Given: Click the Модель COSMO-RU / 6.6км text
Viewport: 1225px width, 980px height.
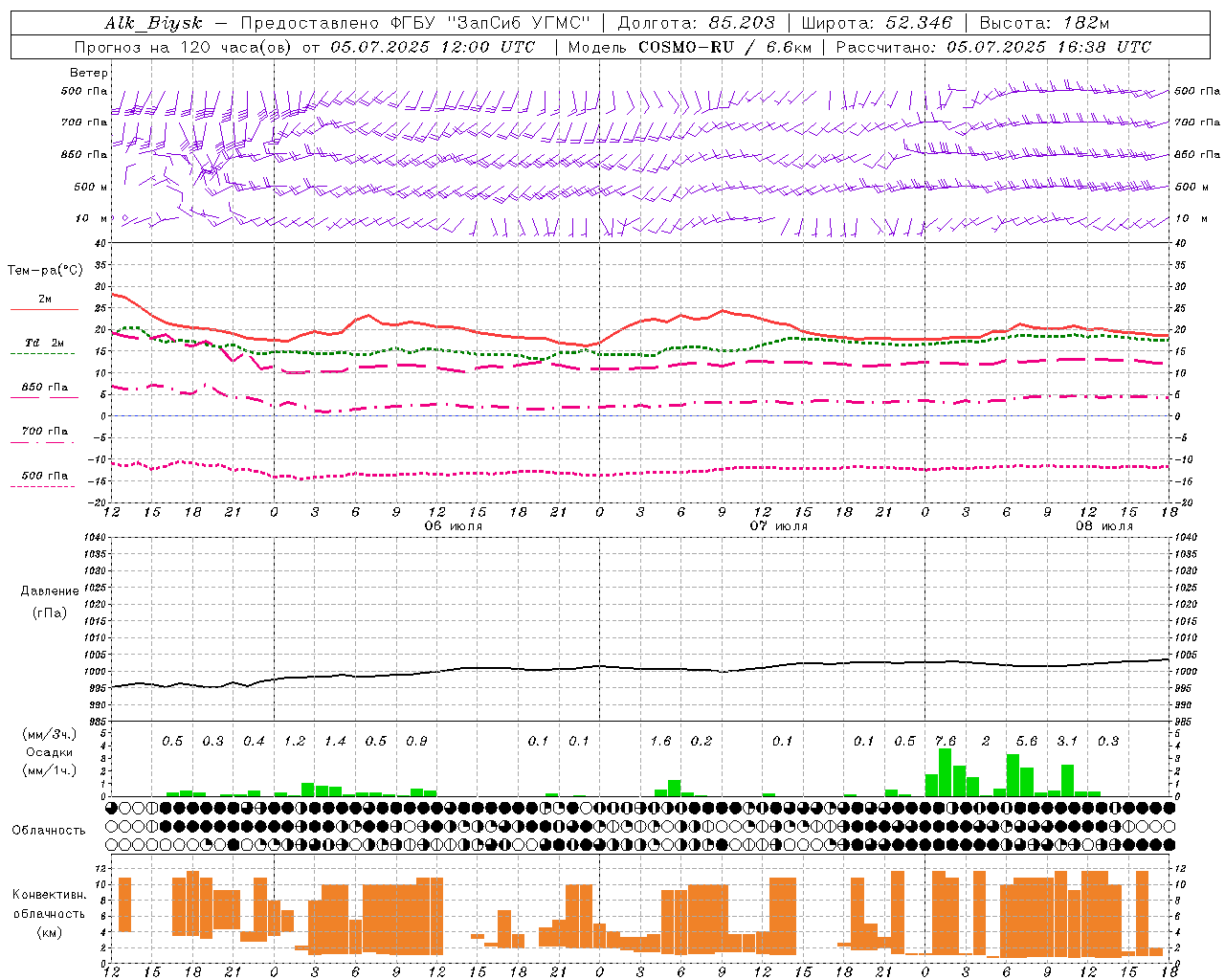Looking at the screenshot, I should point(690,47).
